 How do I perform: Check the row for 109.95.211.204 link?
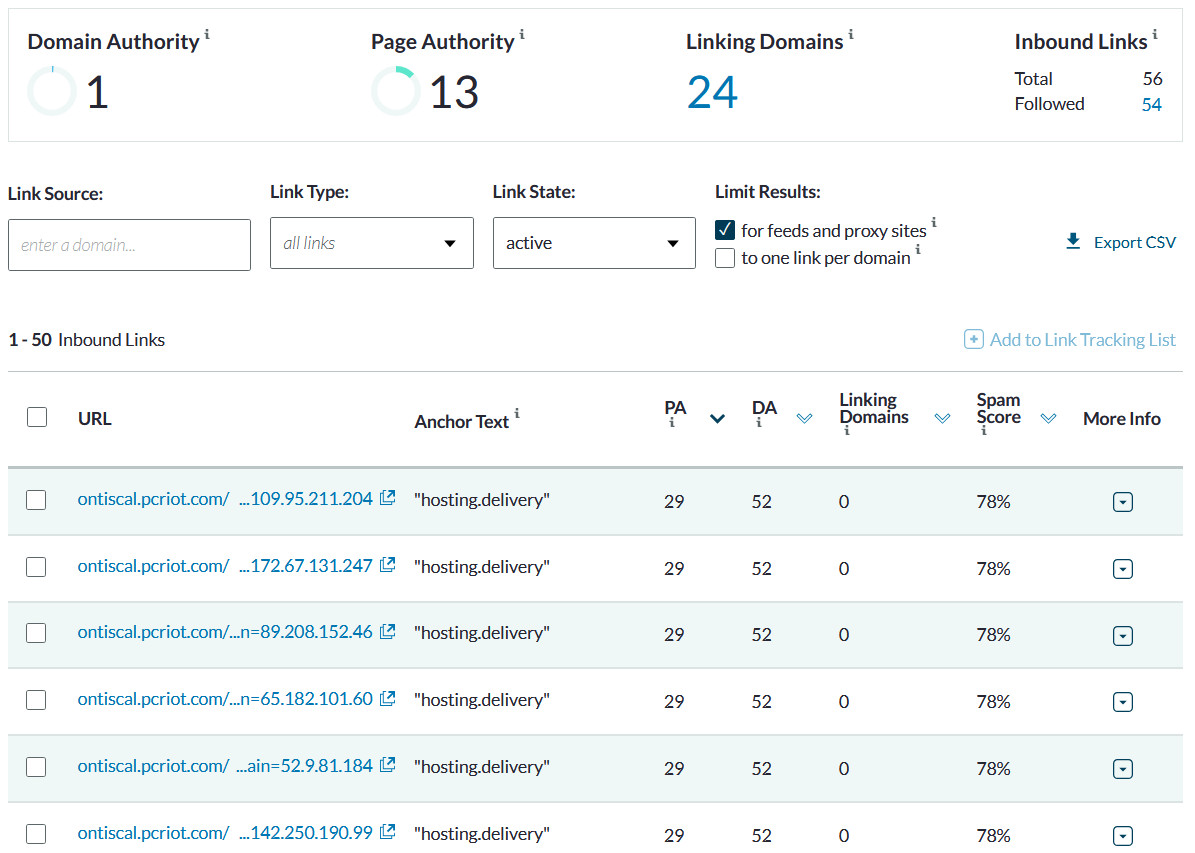point(36,500)
